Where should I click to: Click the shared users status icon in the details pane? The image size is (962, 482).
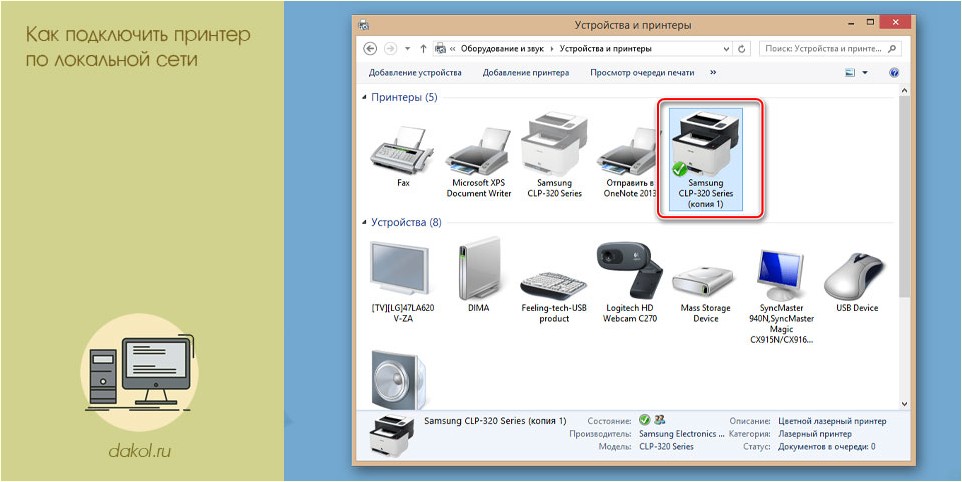click(660, 420)
